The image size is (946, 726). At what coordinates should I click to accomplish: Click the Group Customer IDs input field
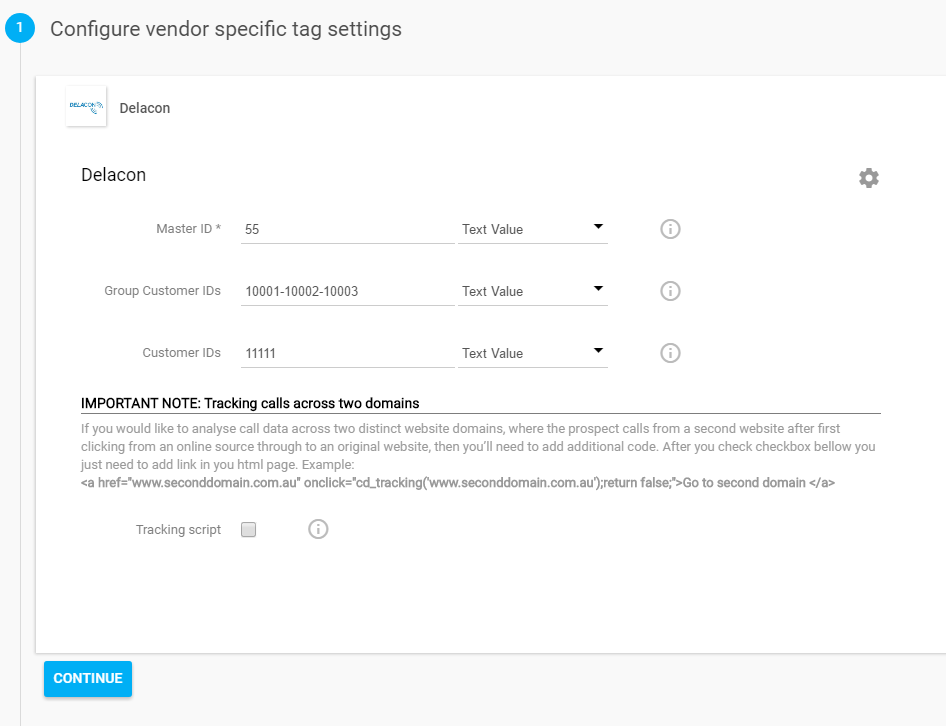[x=348, y=291]
